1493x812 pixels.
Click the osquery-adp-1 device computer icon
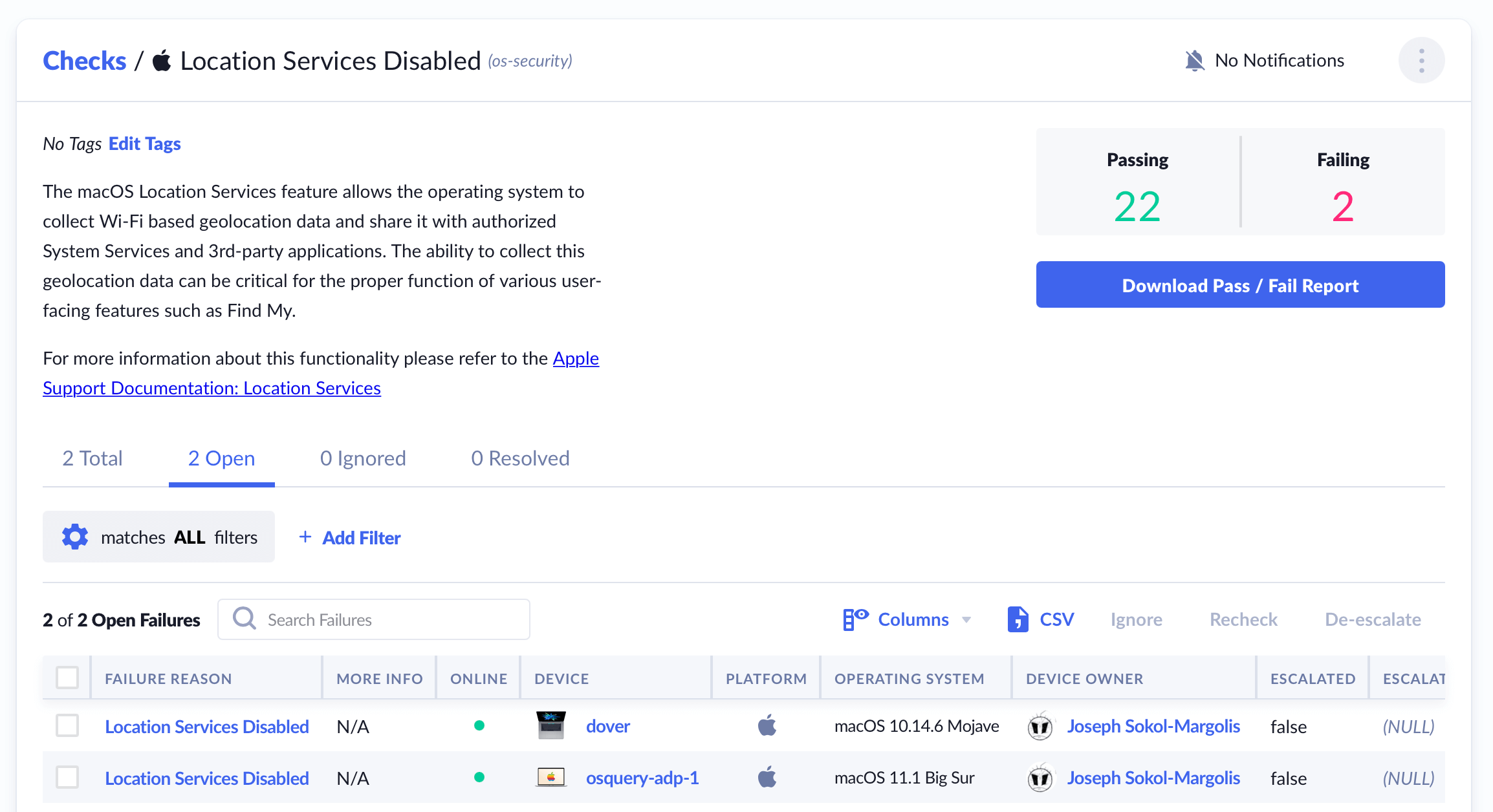click(551, 777)
